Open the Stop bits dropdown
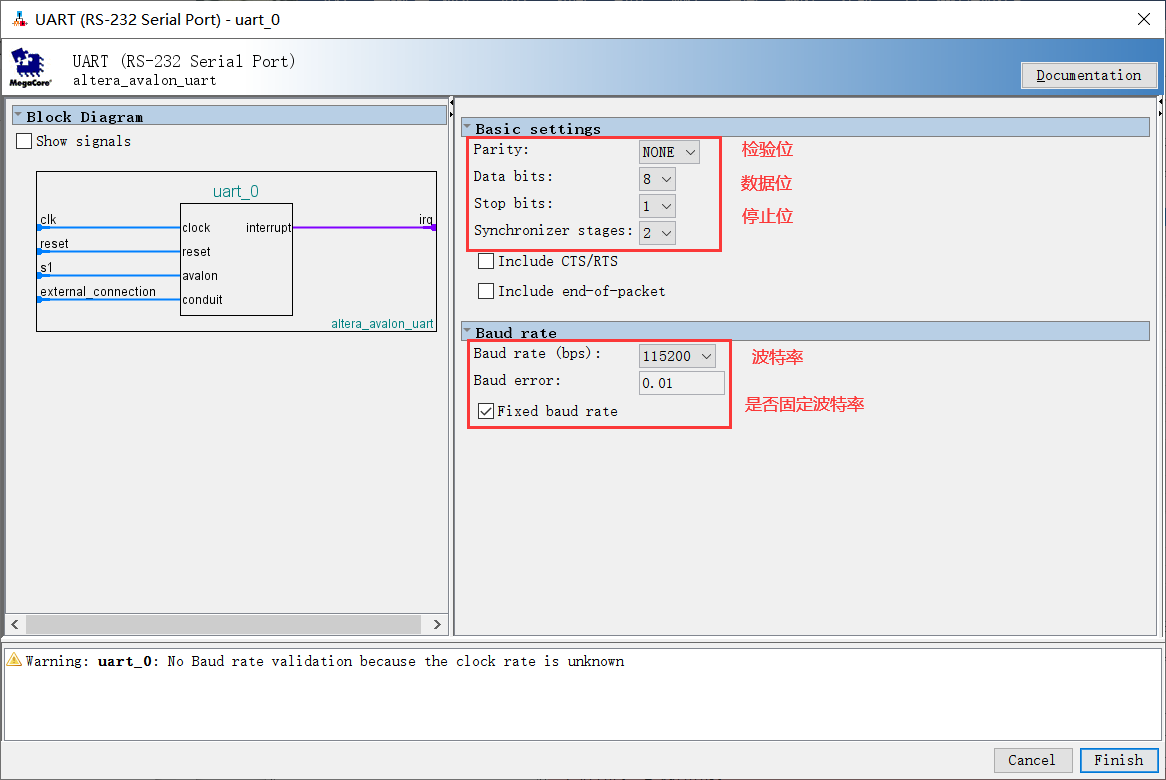This screenshot has height=780, width=1166. (x=658, y=206)
